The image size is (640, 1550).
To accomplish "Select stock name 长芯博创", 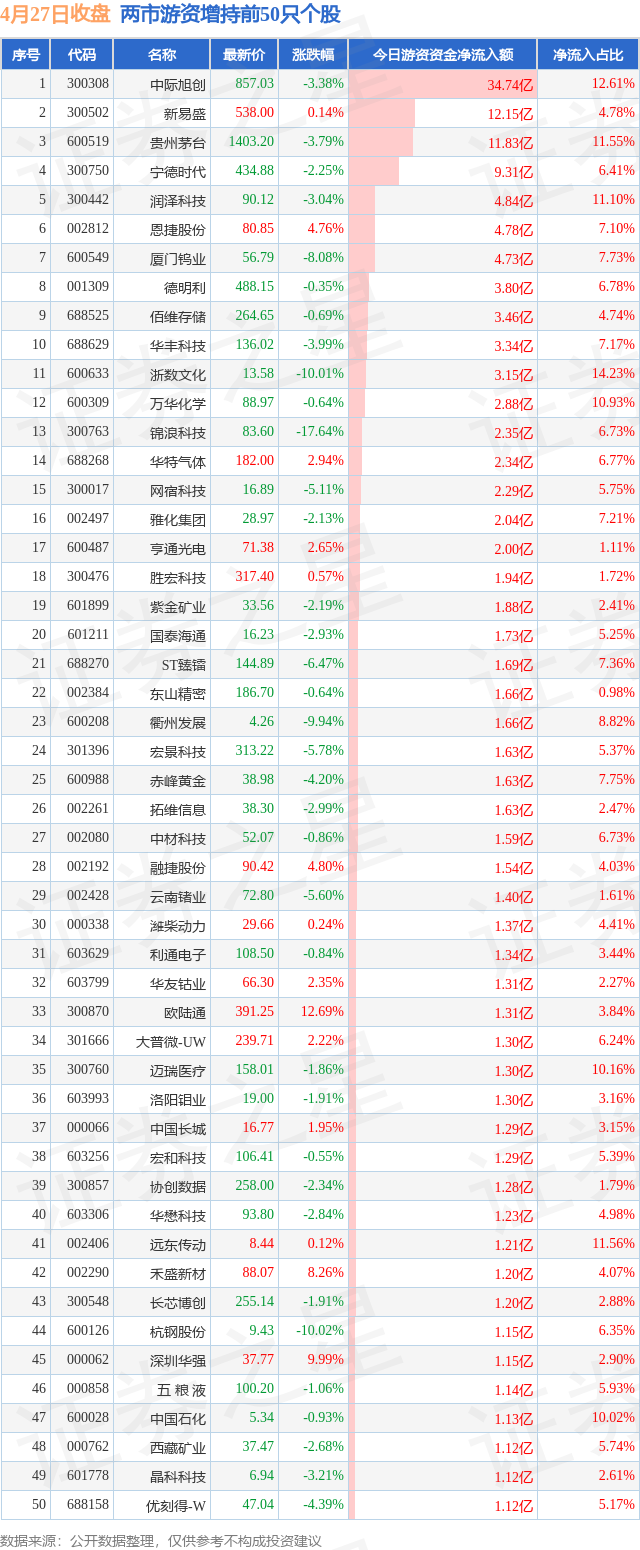I will (x=178, y=1302).
